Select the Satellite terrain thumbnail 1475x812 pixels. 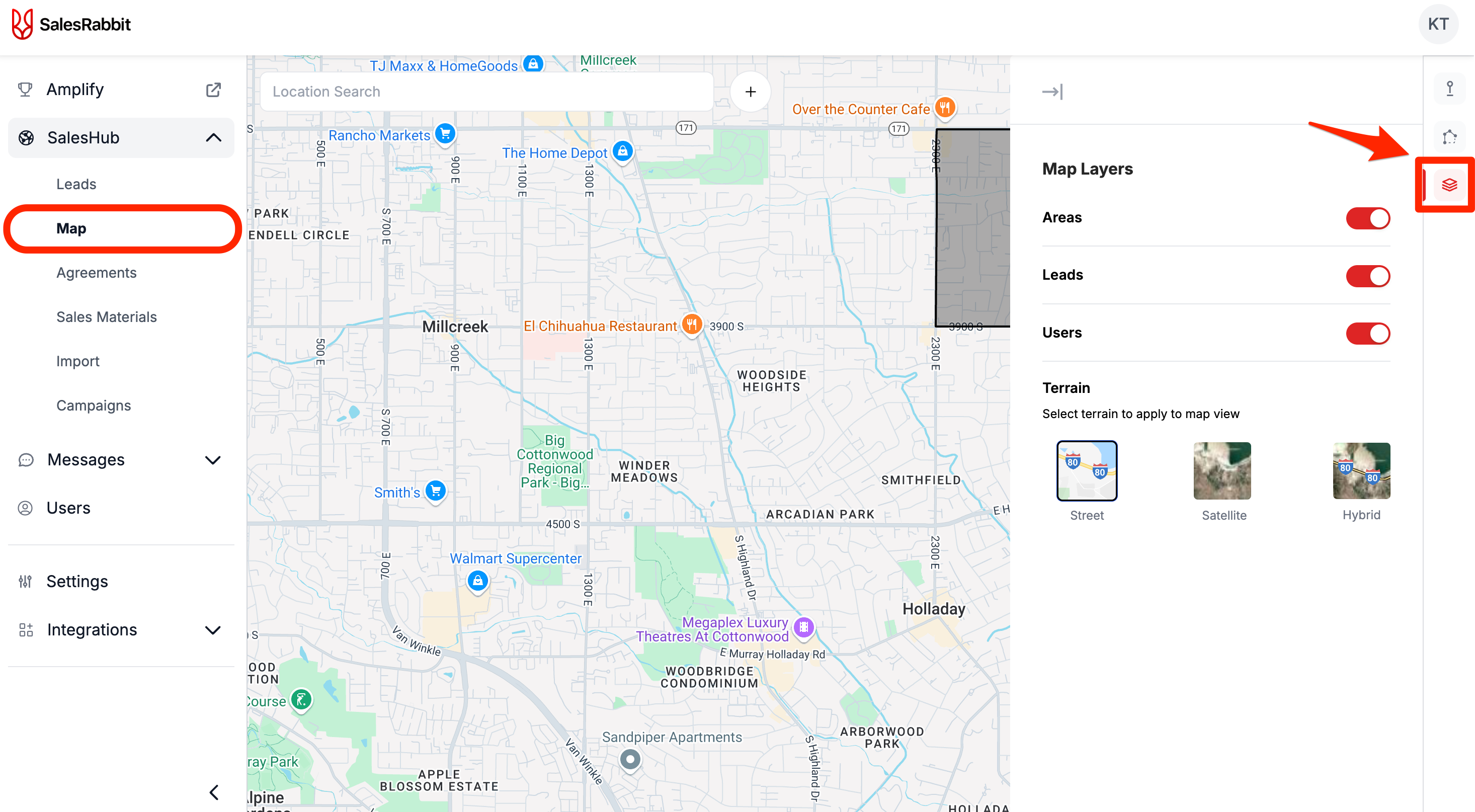pos(1222,471)
